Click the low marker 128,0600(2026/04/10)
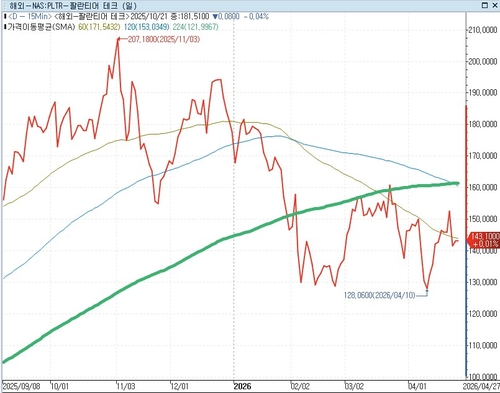 click(379, 295)
